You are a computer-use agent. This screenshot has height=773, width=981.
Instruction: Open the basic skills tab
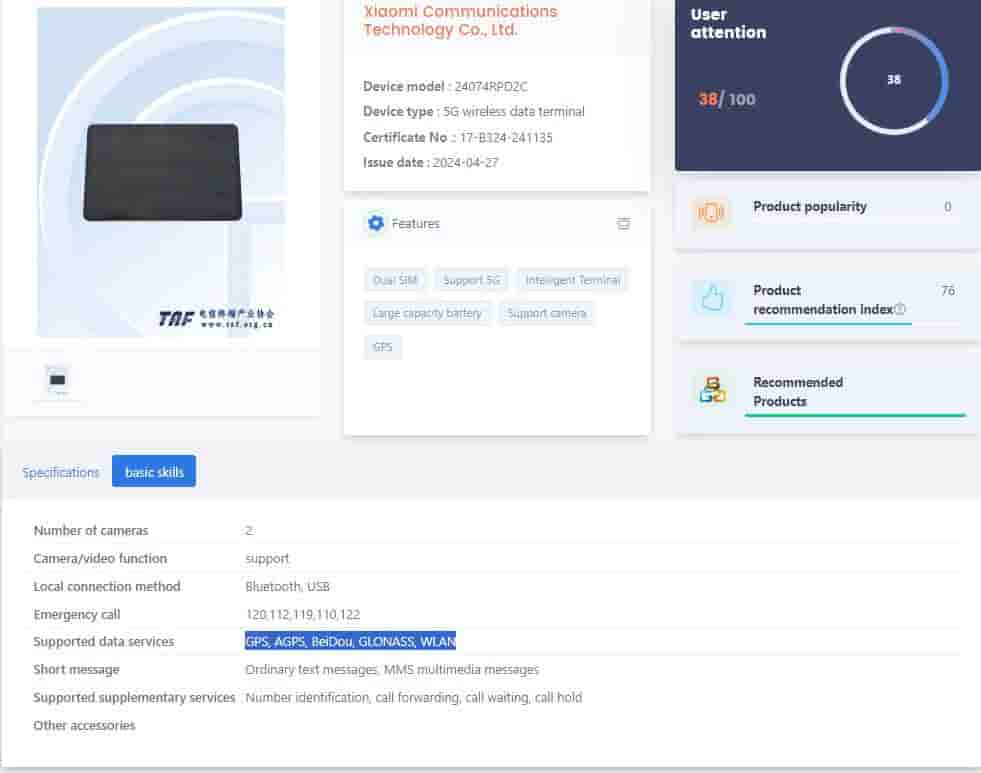click(x=154, y=472)
